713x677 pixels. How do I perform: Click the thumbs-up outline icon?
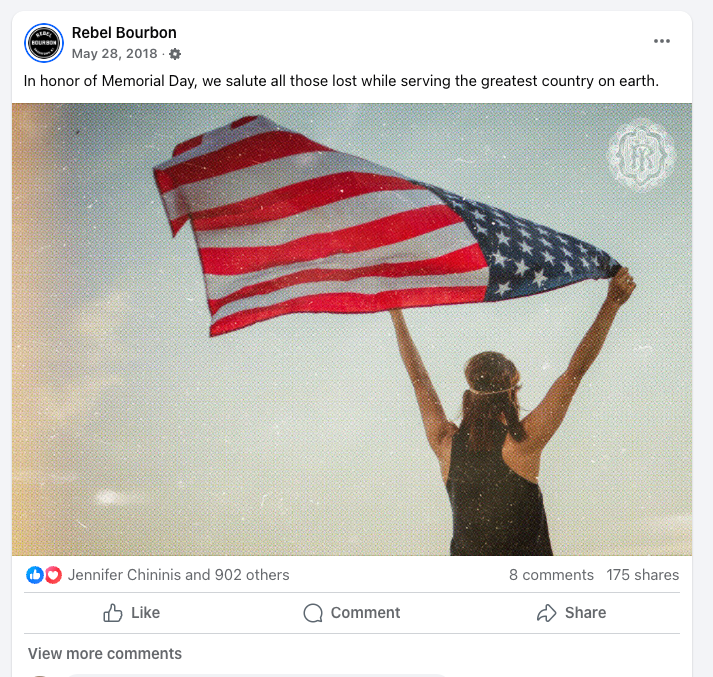(x=112, y=612)
